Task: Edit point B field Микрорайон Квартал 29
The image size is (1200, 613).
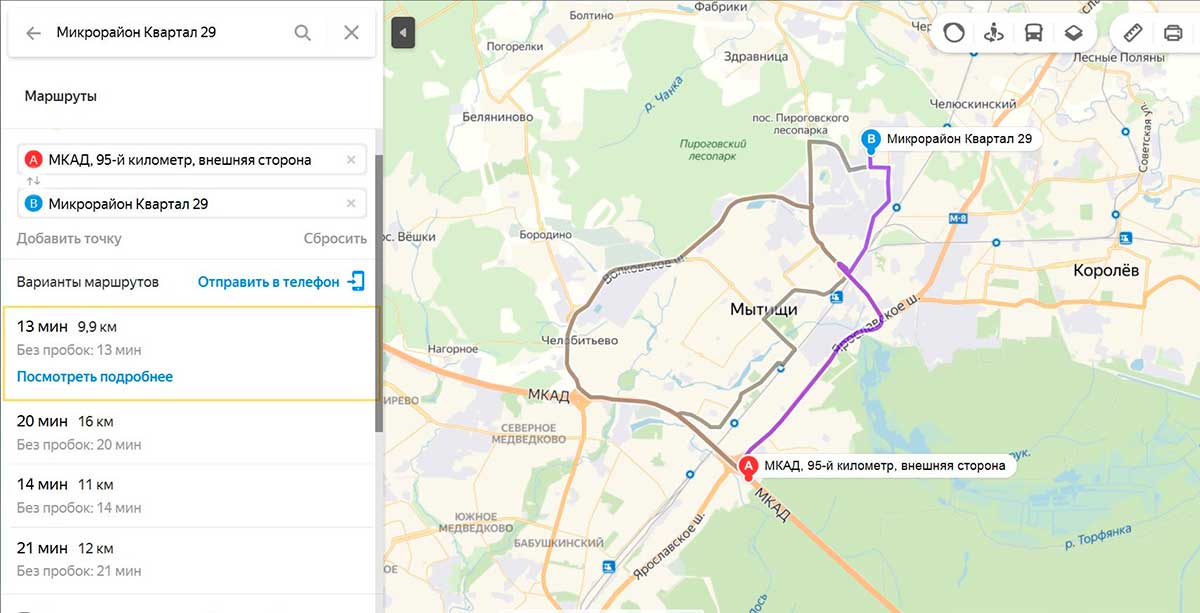Action: (192, 204)
